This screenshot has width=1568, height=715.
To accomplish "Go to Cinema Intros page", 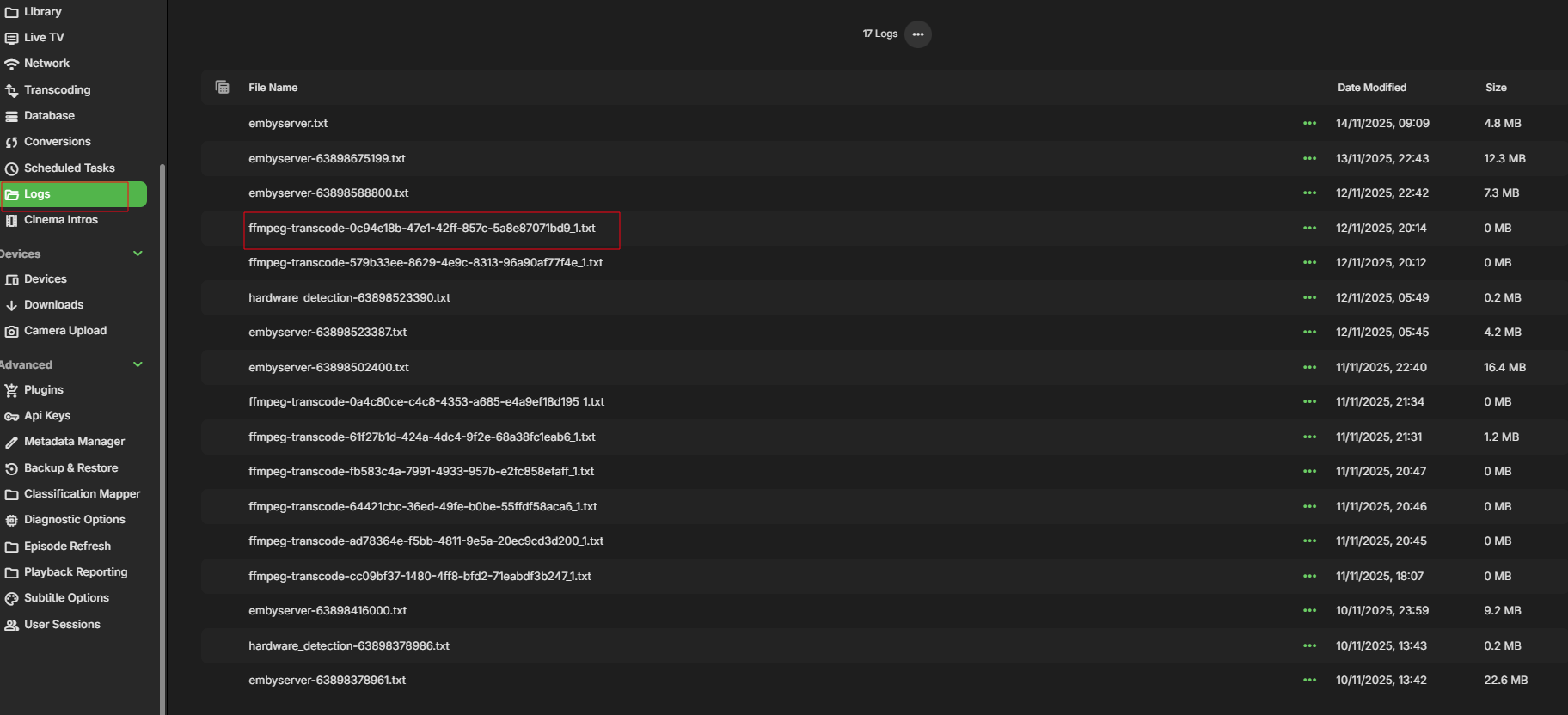I will (60, 220).
